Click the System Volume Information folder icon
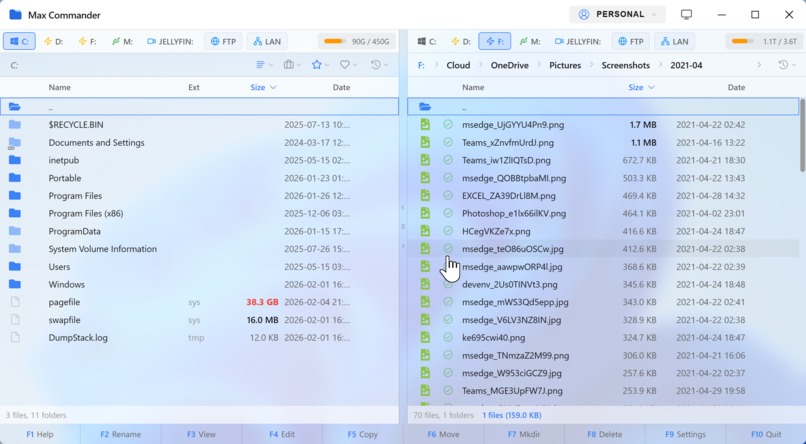The height and width of the screenshot is (444, 806). pos(15,249)
